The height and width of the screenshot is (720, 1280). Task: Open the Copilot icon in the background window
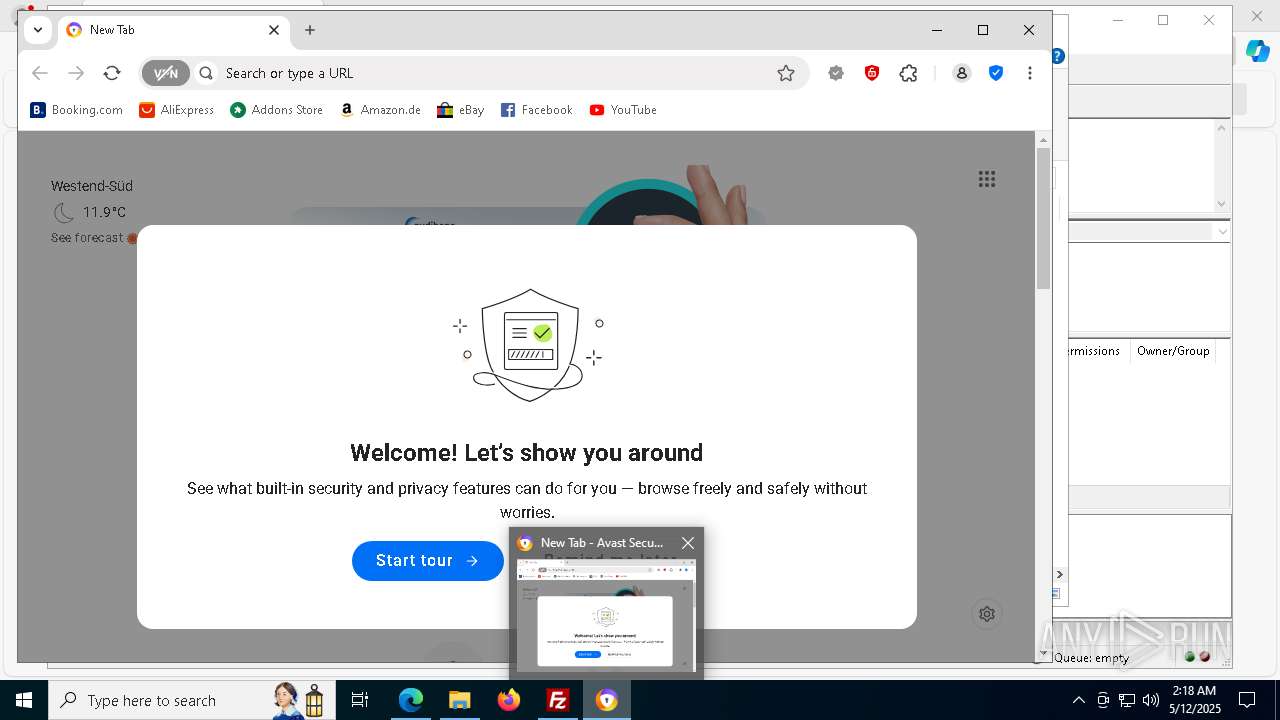click(x=1257, y=51)
